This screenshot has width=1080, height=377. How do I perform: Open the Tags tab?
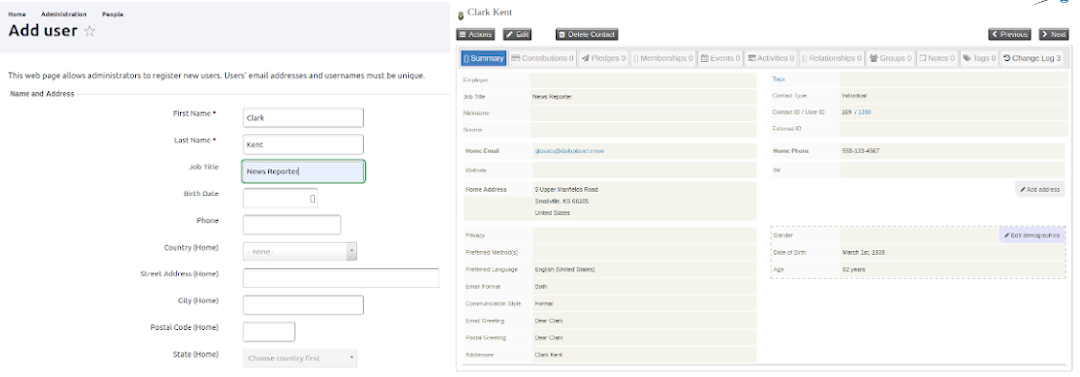click(x=979, y=59)
